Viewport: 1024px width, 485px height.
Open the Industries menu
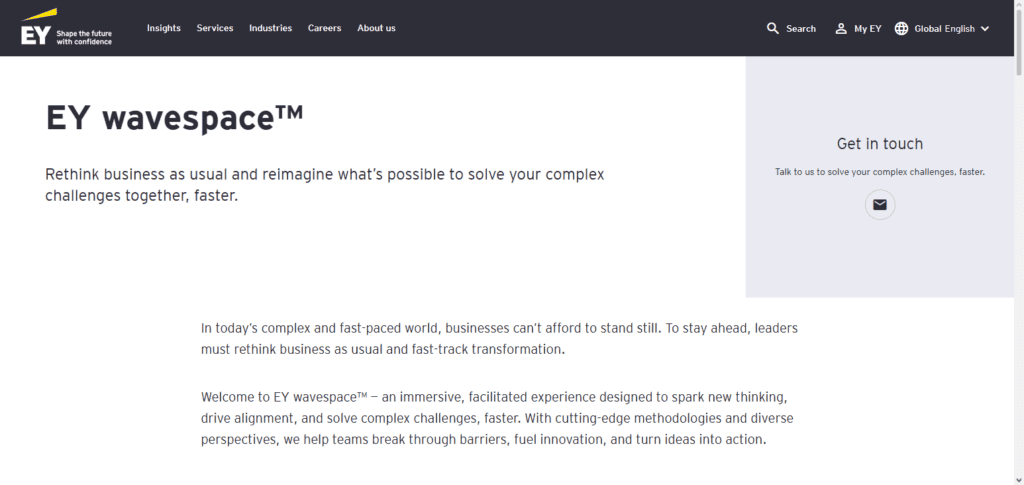270,28
